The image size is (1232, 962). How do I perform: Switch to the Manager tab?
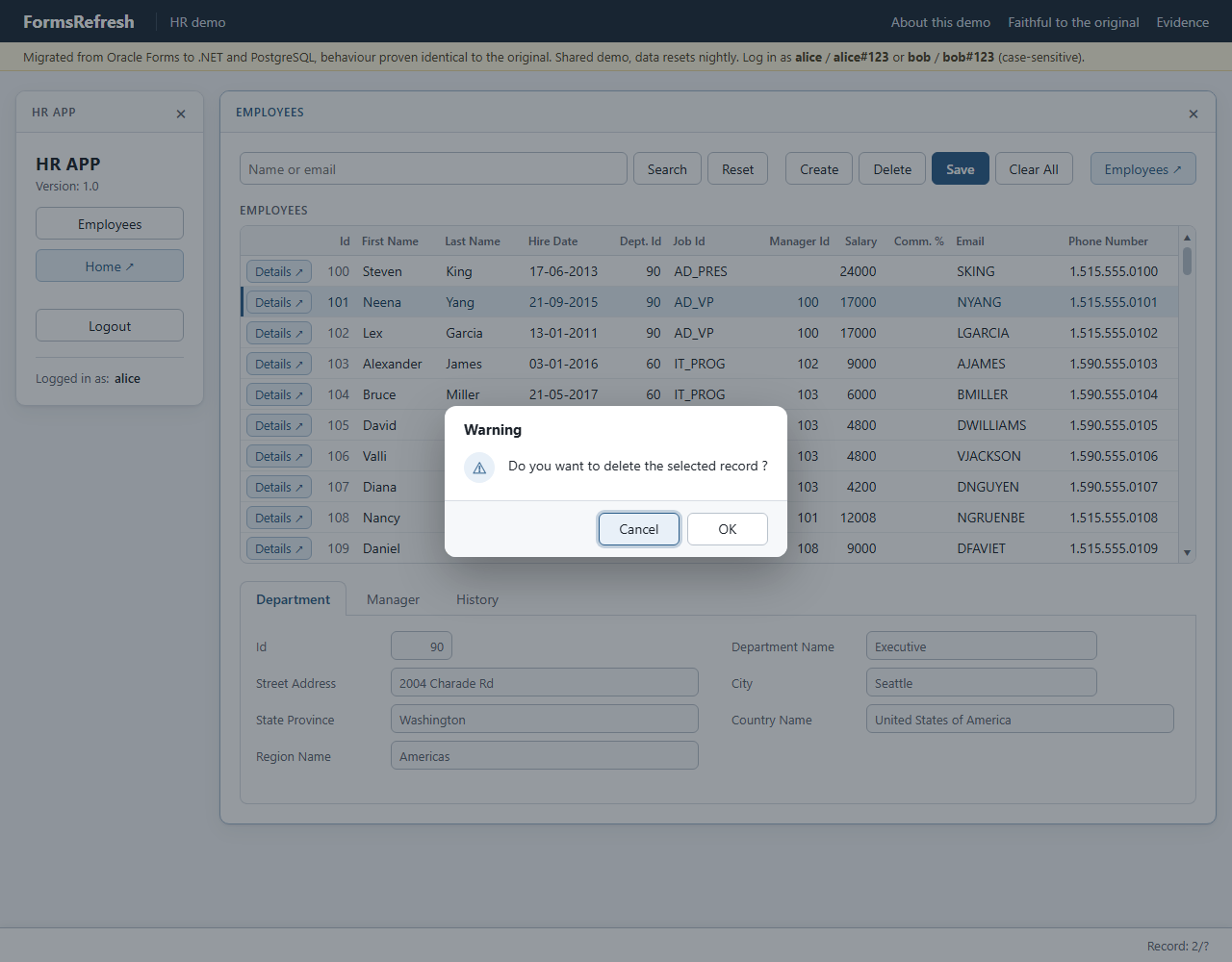click(393, 599)
